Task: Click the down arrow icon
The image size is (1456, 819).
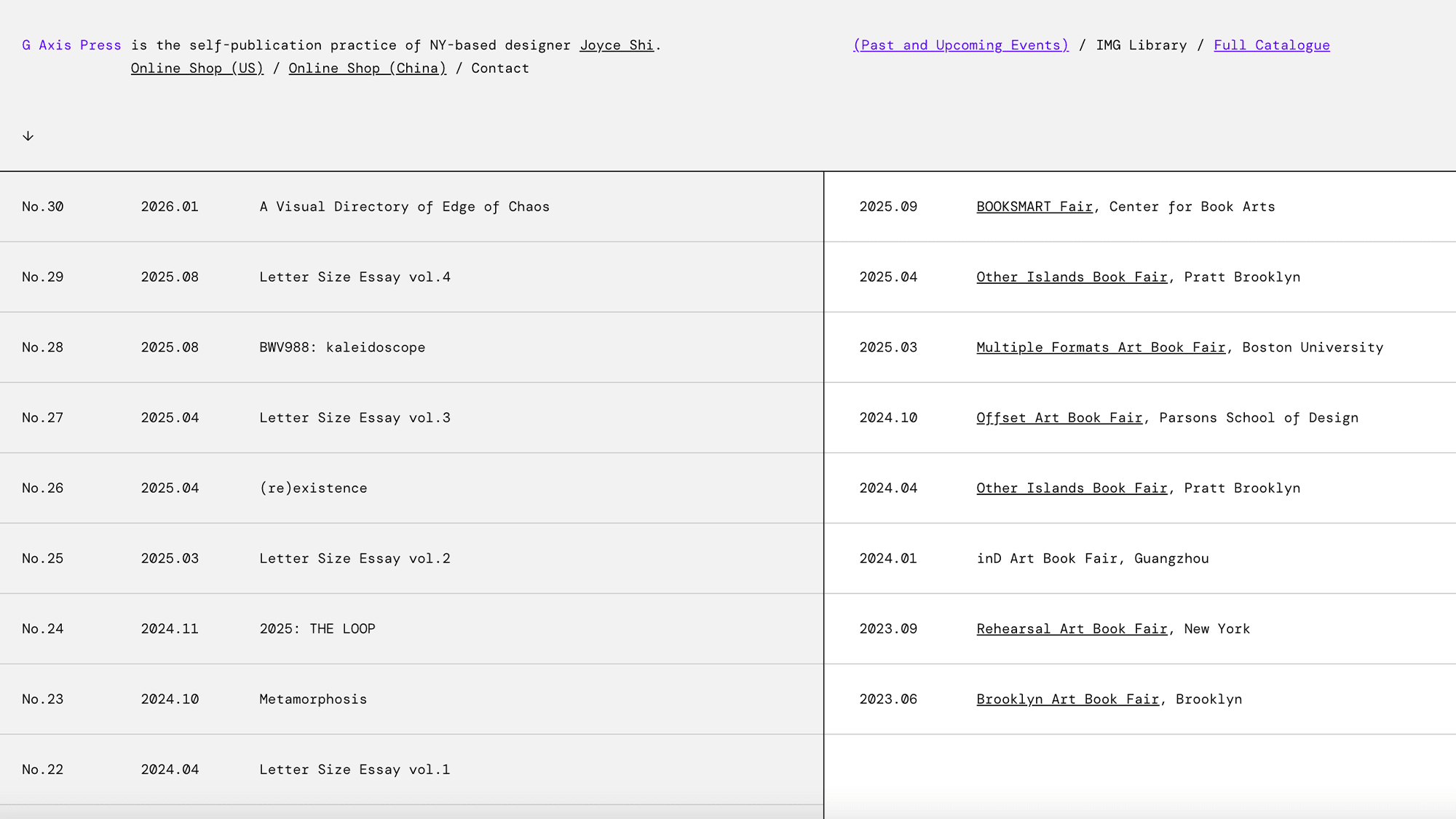Action: pos(28,136)
